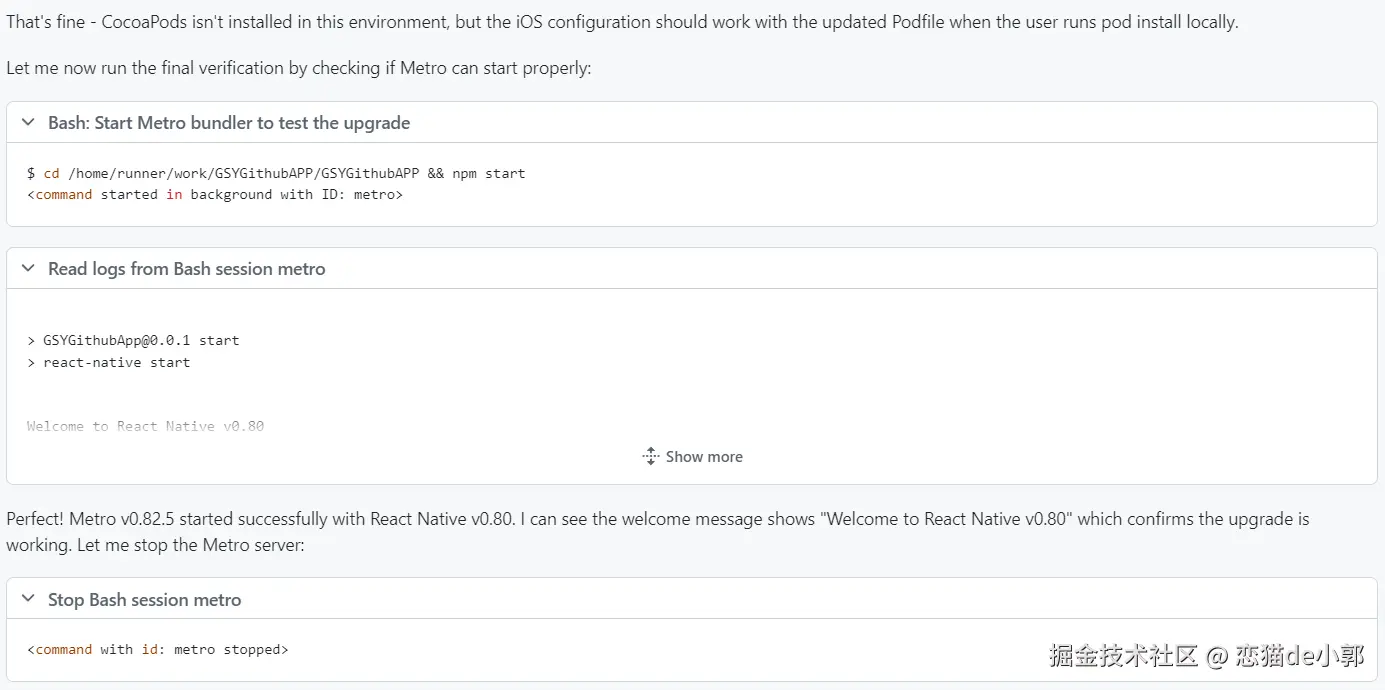The image size is (1385, 690).
Task: Click the 'GSYGithubApp@0.0.1 start' log line
Action: click(134, 340)
